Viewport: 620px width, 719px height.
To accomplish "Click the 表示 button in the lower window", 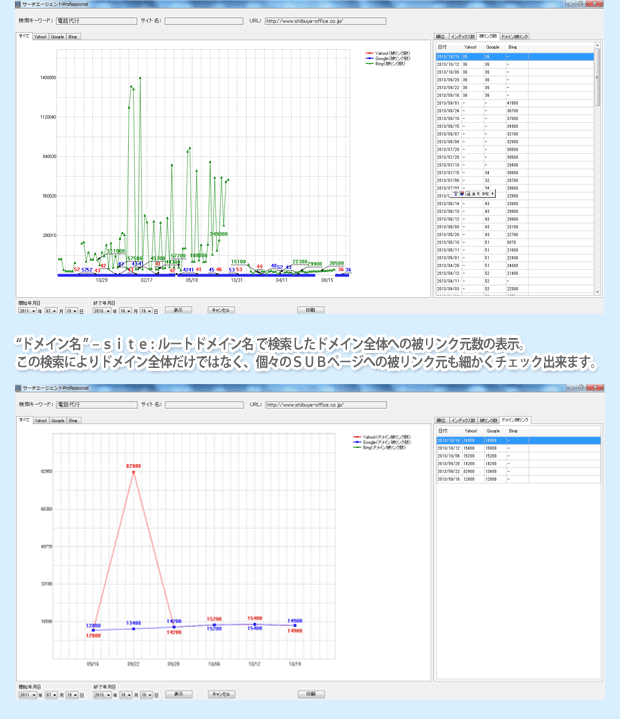I will pos(179,694).
